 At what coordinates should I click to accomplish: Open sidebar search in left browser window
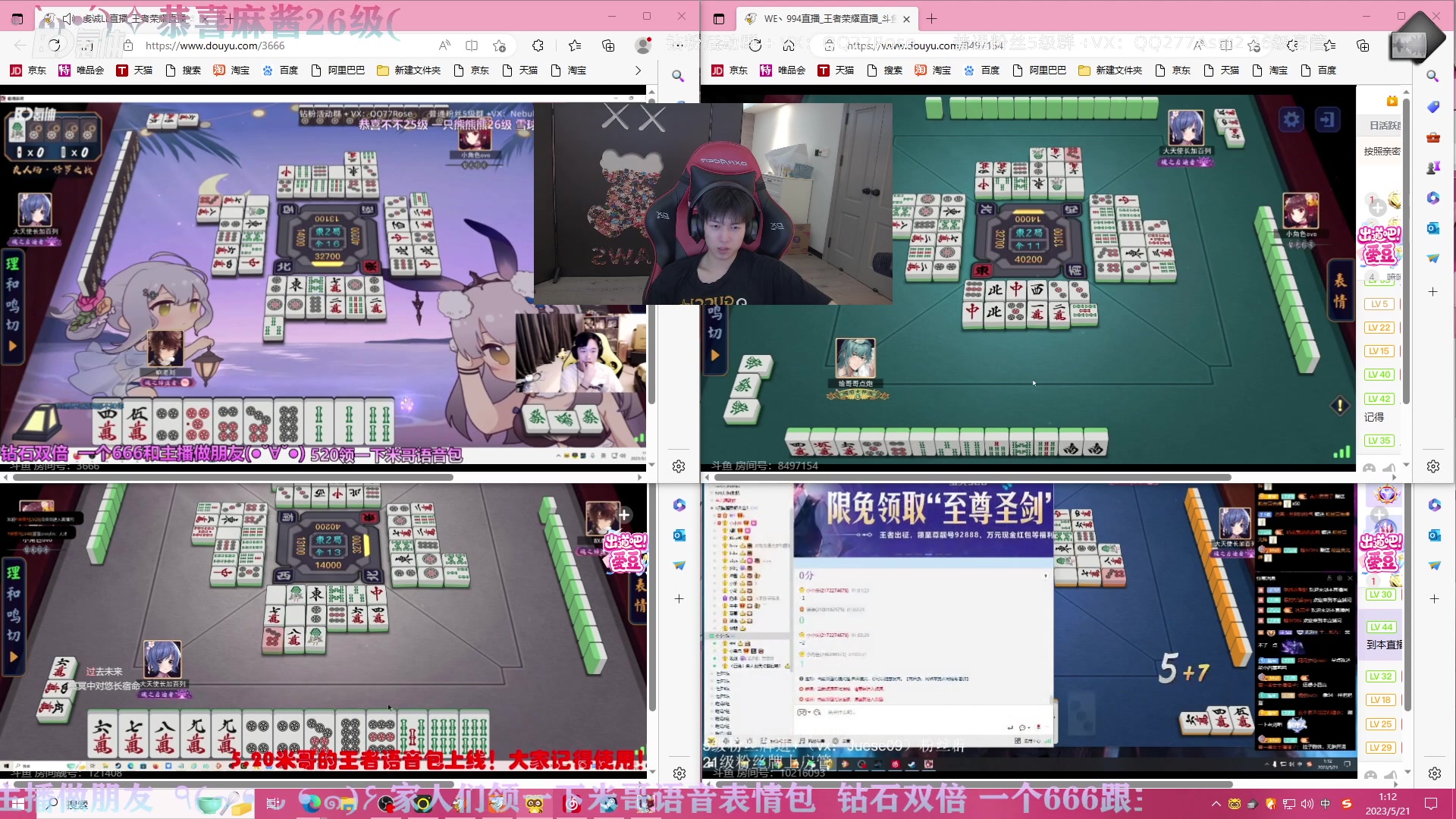(678, 76)
